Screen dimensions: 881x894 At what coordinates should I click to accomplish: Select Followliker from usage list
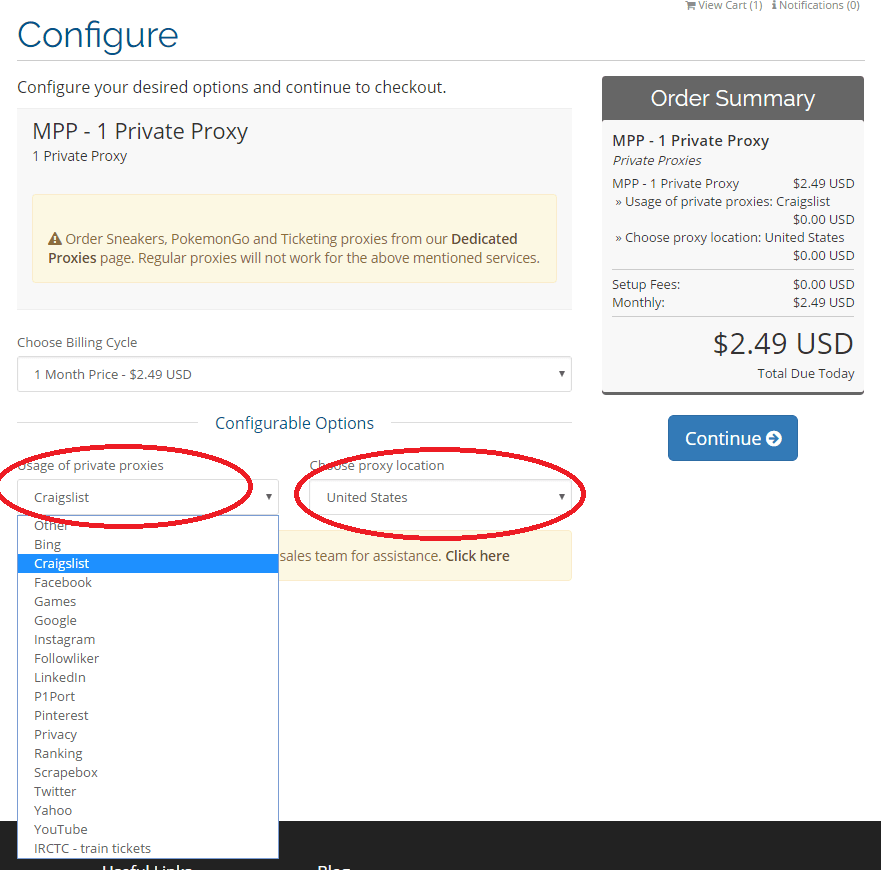click(148, 659)
